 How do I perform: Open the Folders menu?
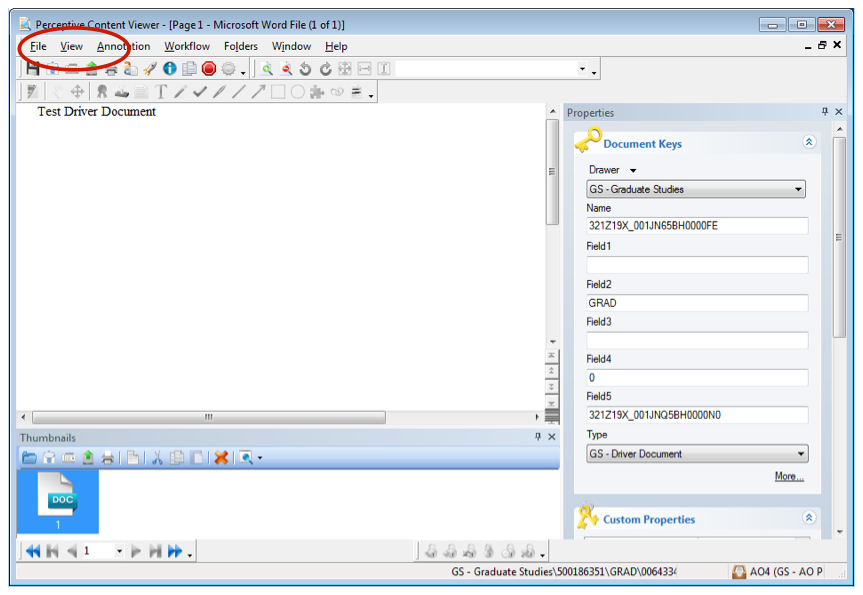click(241, 46)
